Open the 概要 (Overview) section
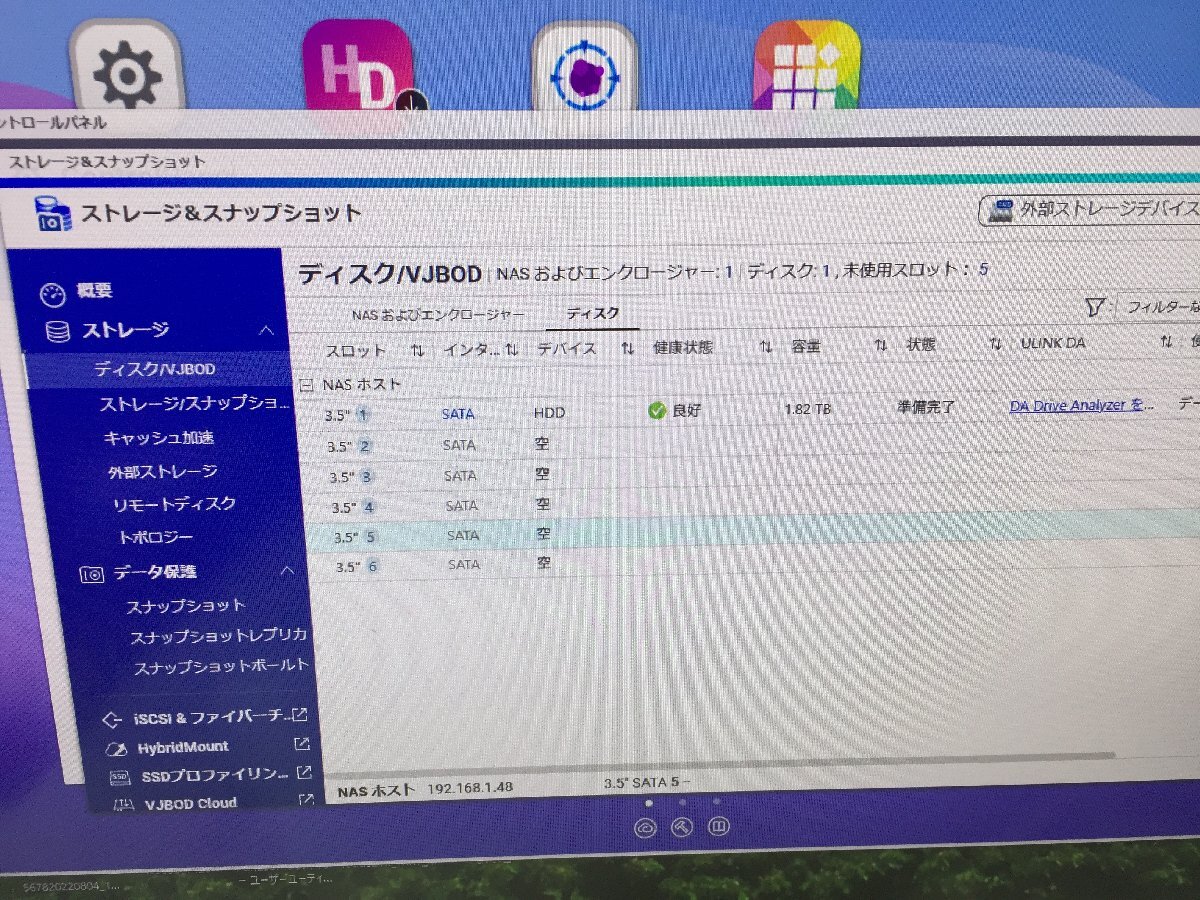The height and width of the screenshot is (900, 1200). (95, 290)
